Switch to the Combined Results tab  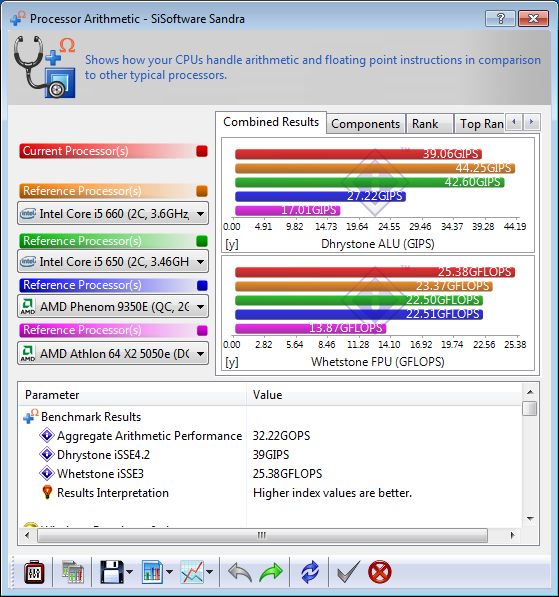coord(271,122)
